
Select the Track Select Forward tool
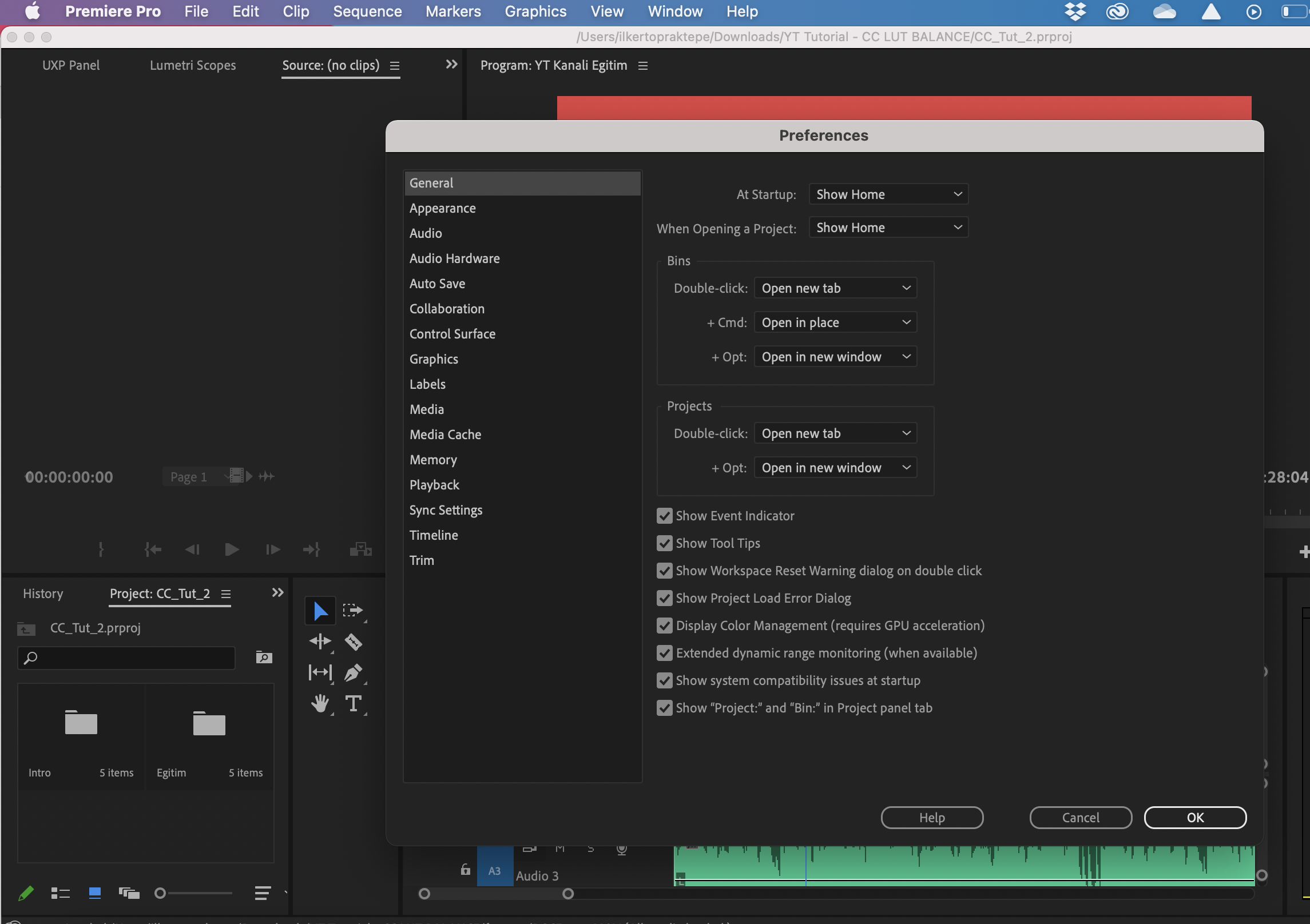click(353, 611)
